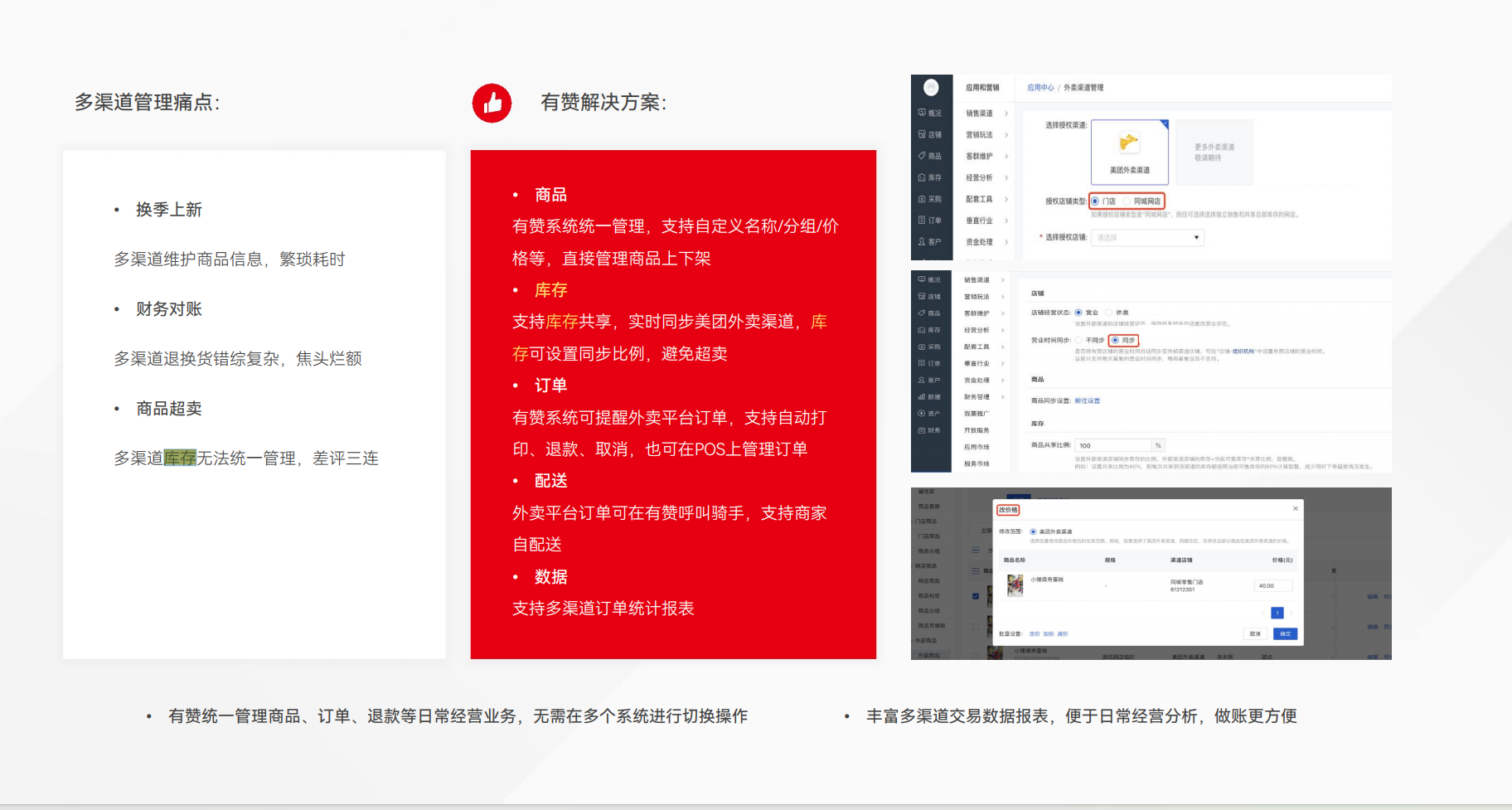The width and height of the screenshot is (1512, 810).
Task: Click the blue 确定 button in the dialog
Action: coord(1285,634)
